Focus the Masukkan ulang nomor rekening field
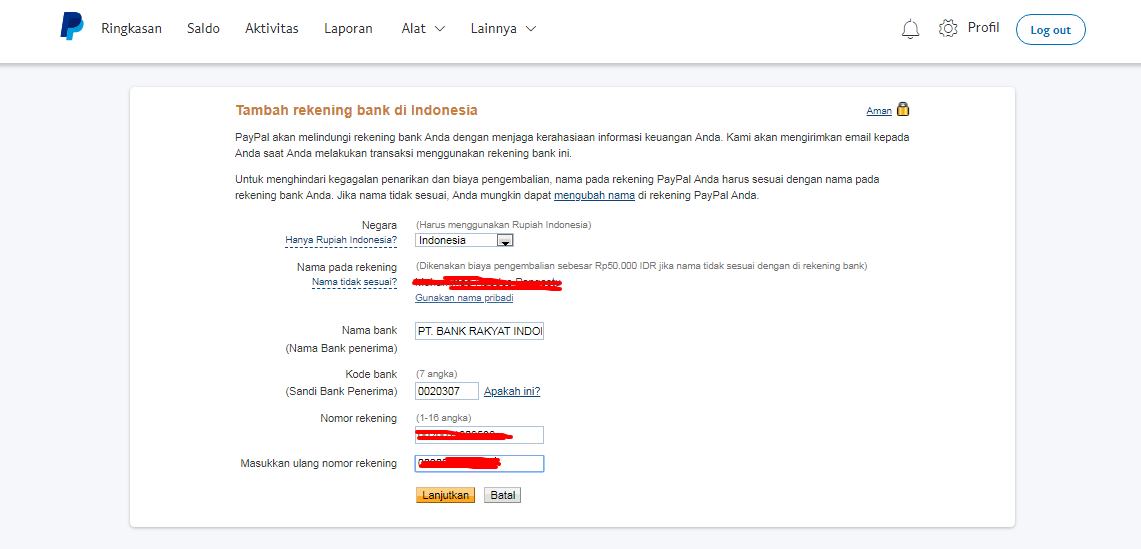The width and height of the screenshot is (1141, 549). pos(480,464)
